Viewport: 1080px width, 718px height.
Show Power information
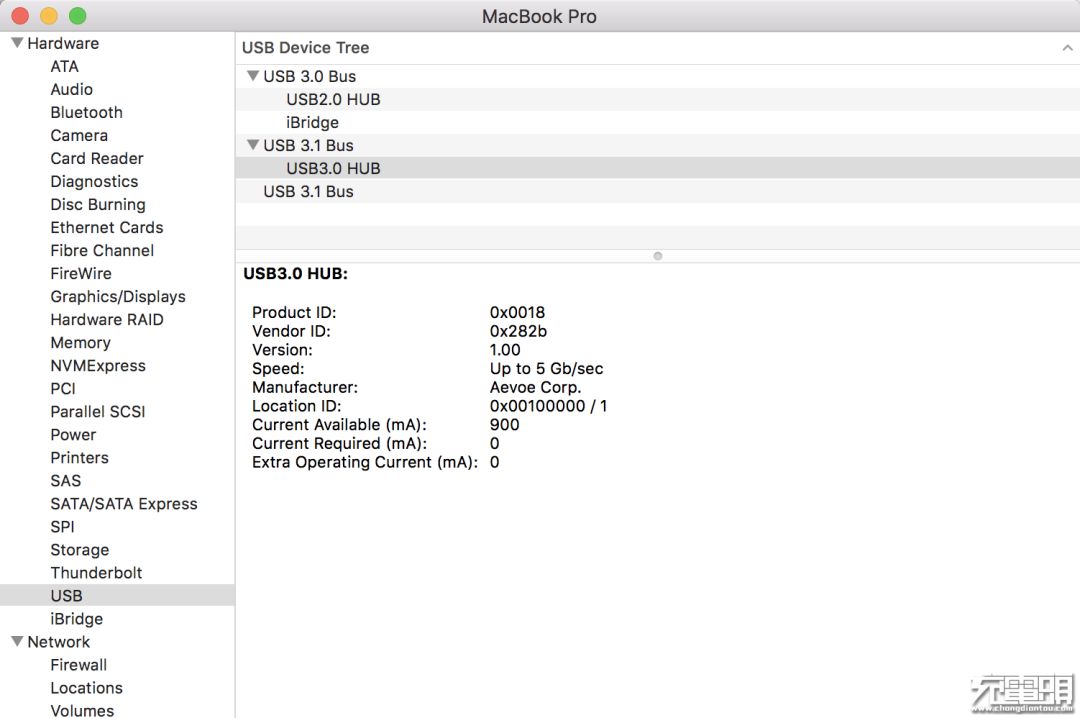click(73, 435)
